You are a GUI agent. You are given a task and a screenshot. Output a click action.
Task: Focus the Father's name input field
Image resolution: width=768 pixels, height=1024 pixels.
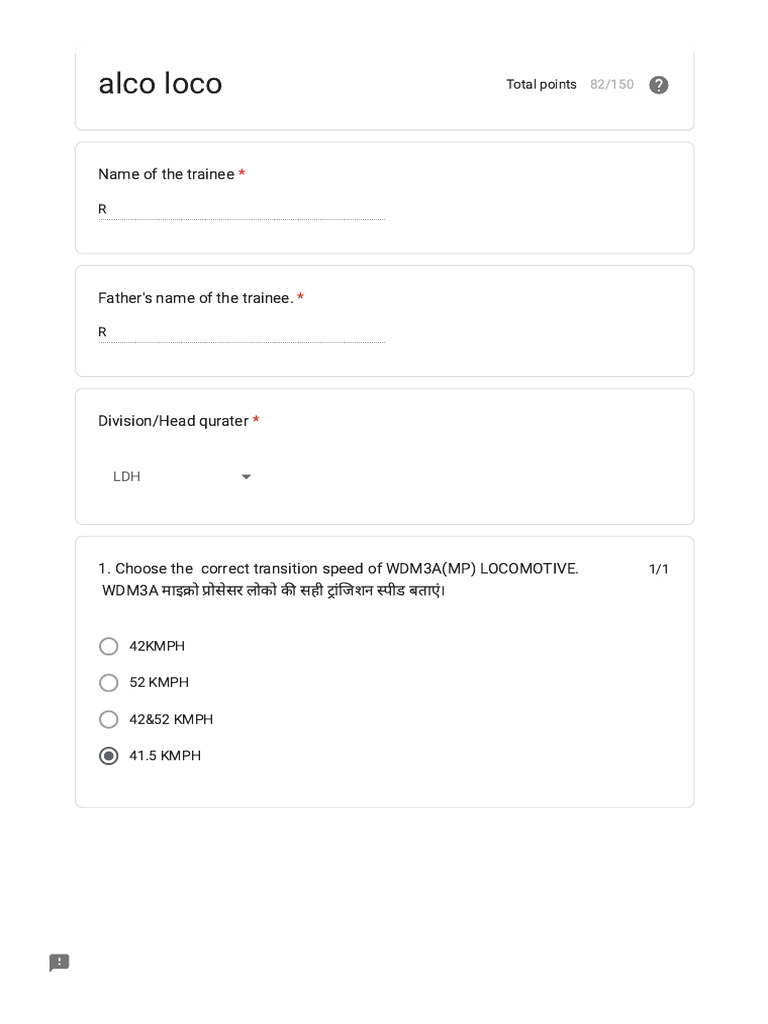[x=241, y=332]
